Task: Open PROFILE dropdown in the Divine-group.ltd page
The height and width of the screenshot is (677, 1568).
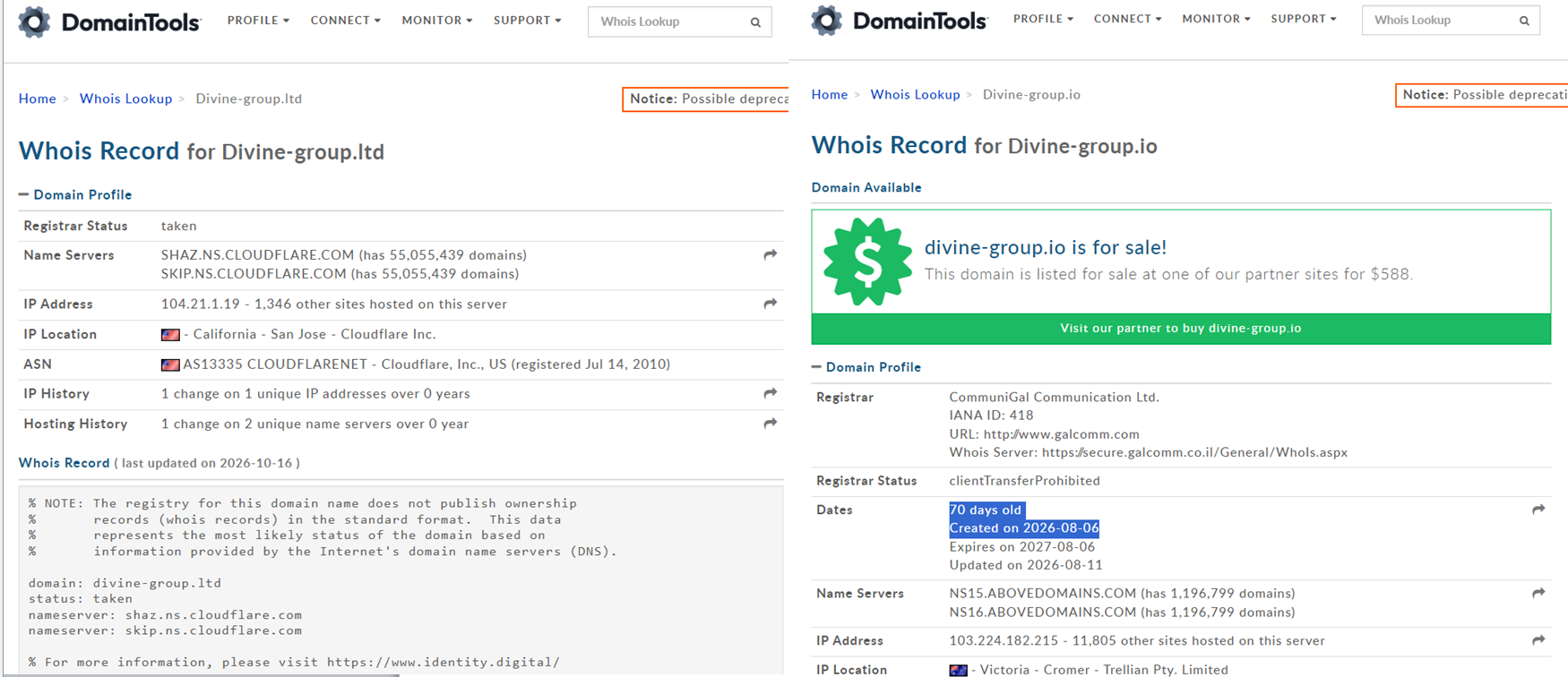Action: [x=258, y=20]
